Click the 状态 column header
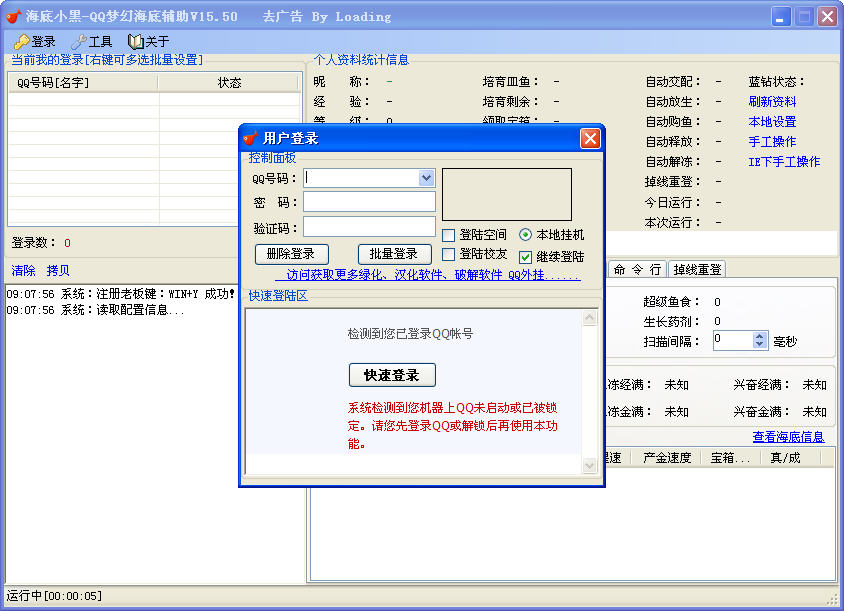Screen dimensions: 844x611 [x=228, y=82]
